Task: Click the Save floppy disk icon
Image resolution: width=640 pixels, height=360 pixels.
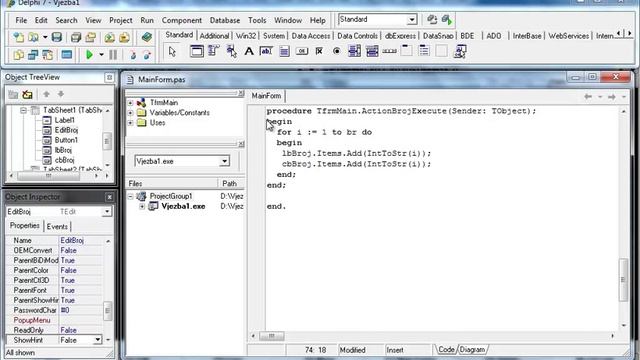Action: pyautogui.click(x=57, y=38)
